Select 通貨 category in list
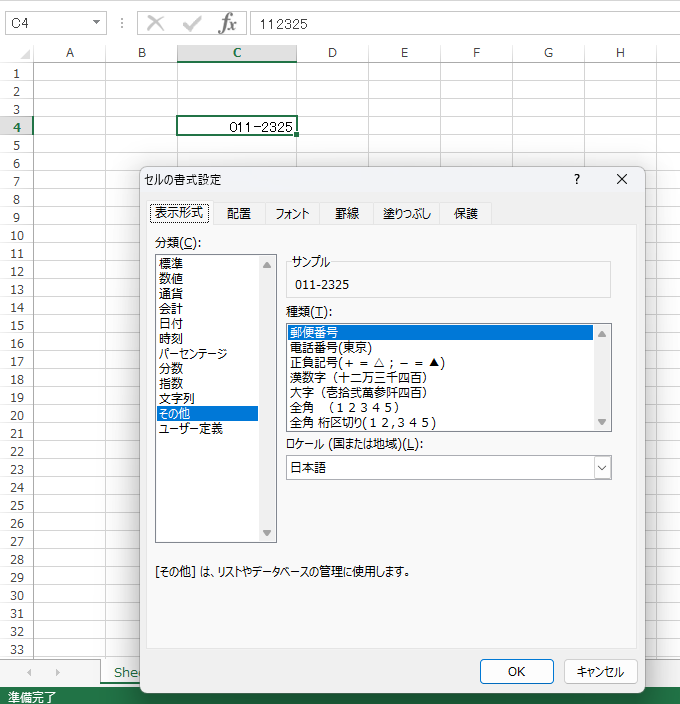The image size is (680, 704). point(171,294)
